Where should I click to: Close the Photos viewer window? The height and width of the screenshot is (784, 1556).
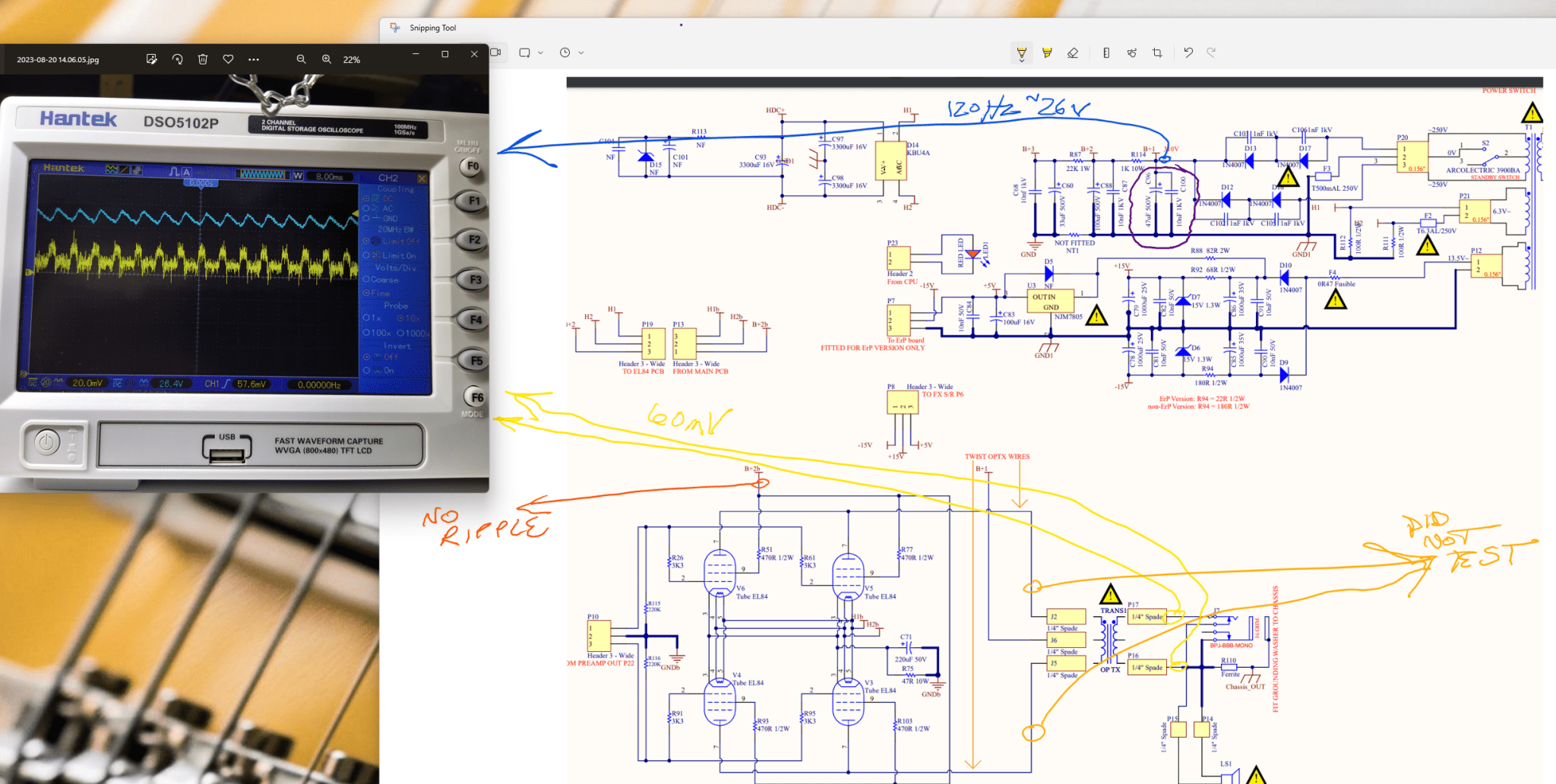pos(474,54)
